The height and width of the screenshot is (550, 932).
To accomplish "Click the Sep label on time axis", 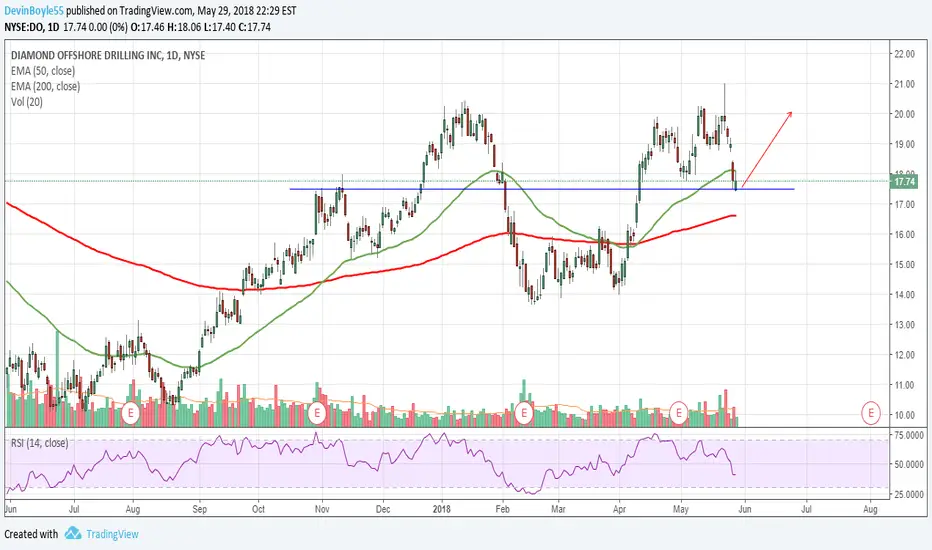I will point(200,510).
